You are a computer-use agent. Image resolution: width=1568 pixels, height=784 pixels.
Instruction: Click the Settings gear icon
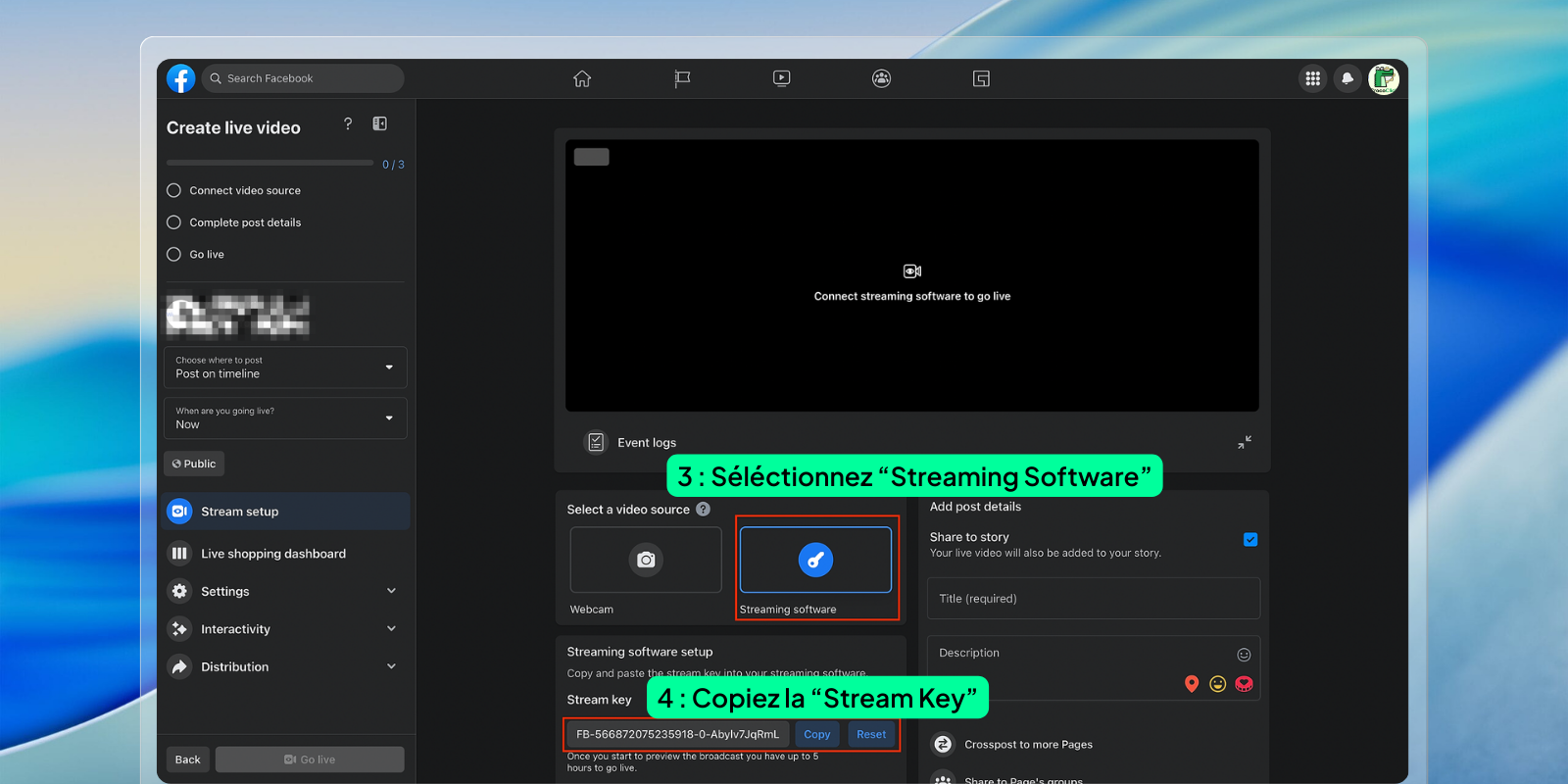pyautogui.click(x=179, y=591)
